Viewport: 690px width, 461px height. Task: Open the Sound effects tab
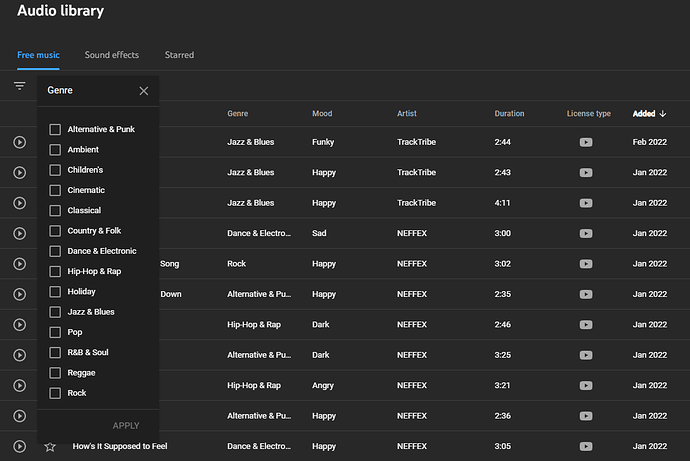tap(112, 55)
